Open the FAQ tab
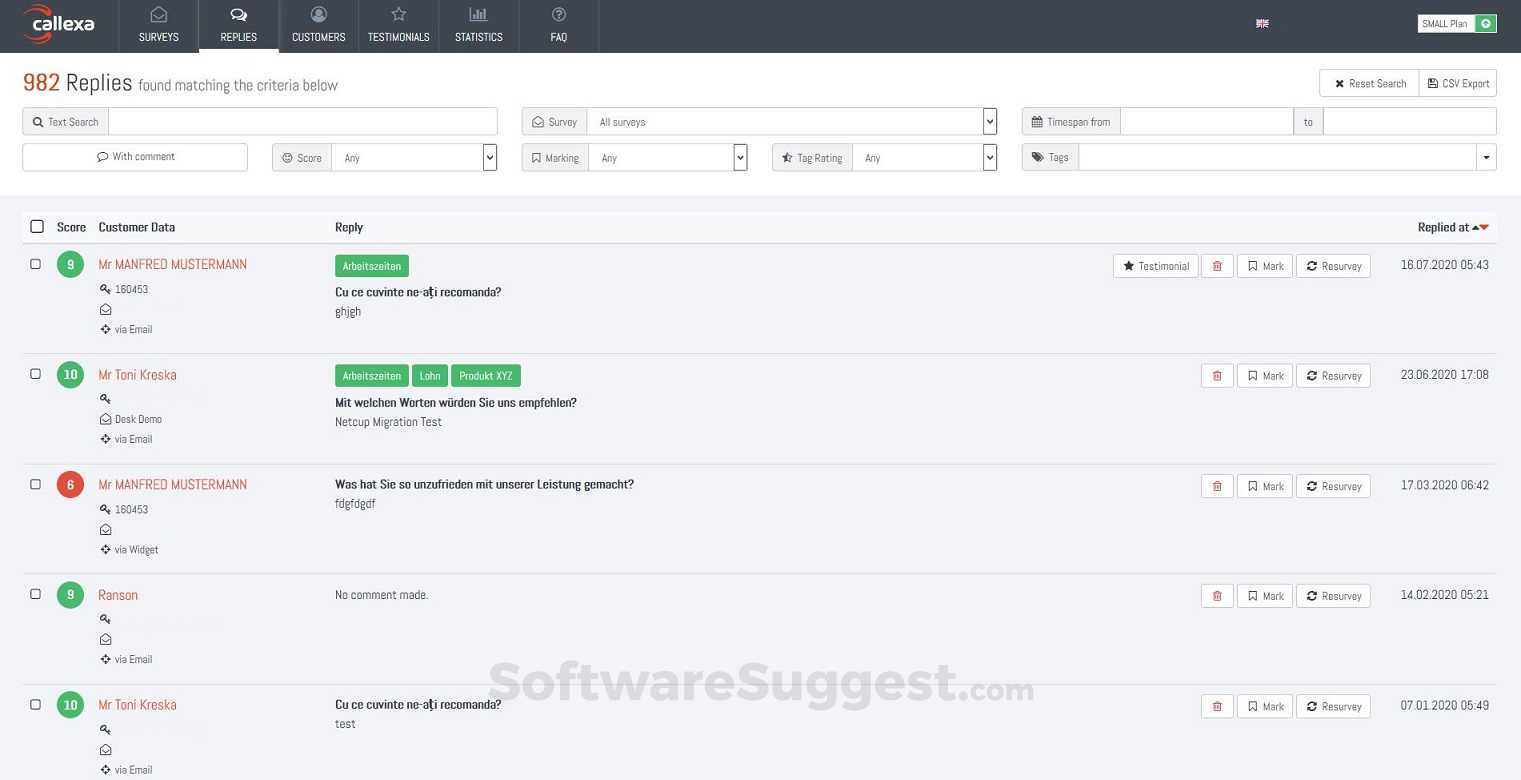This screenshot has height=780, width=1521. coord(559,26)
